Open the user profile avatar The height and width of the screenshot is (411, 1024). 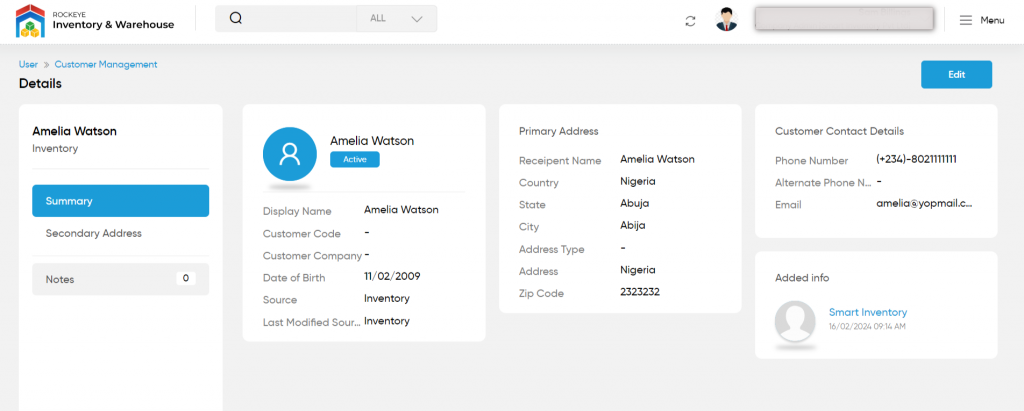pos(726,20)
